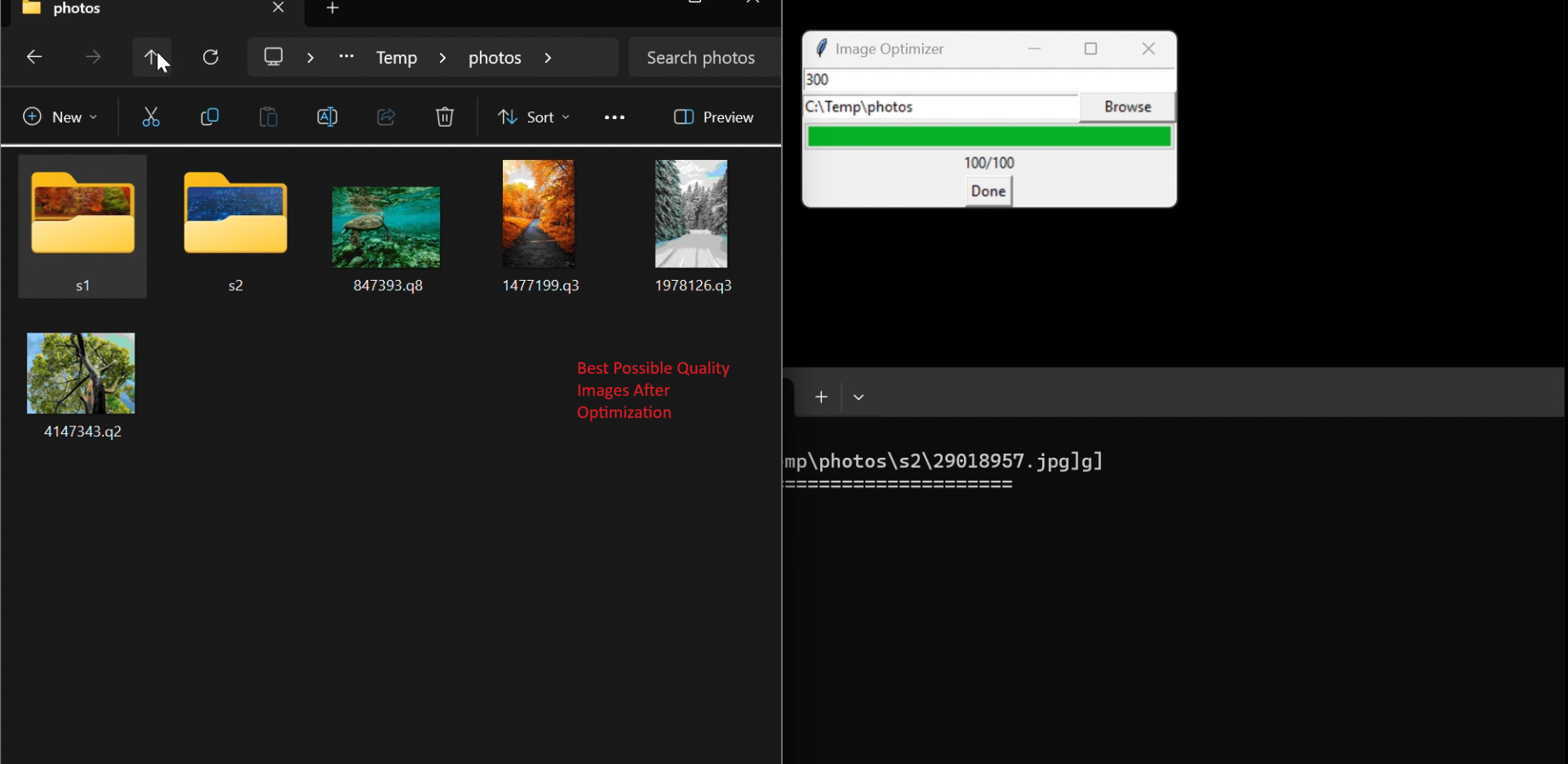Expand the chevron after the PC icon
The width and height of the screenshot is (1568, 764).
coord(310,58)
